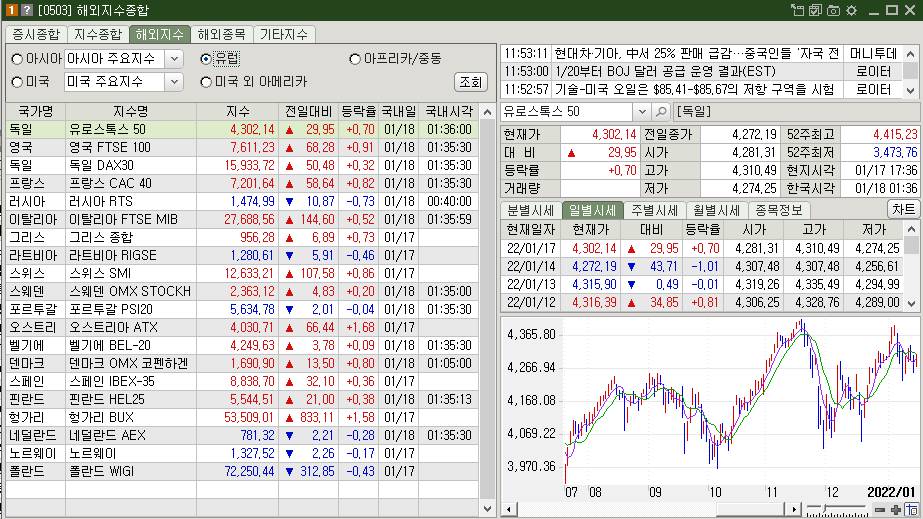Image resolution: width=923 pixels, height=519 pixels.
Task: Click the chart scroll right arrow
Action: click(x=793, y=510)
